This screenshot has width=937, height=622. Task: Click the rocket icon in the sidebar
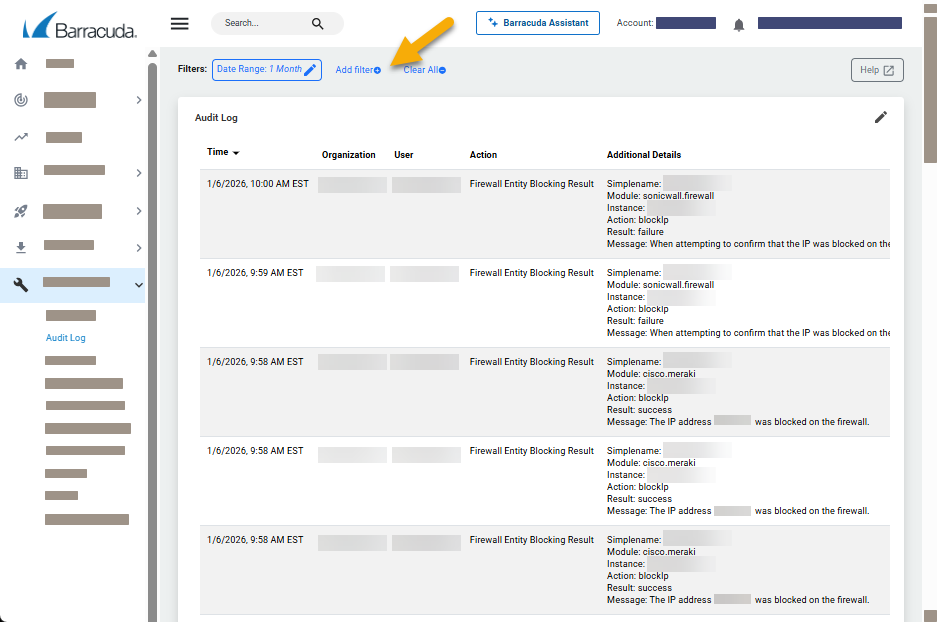point(21,211)
